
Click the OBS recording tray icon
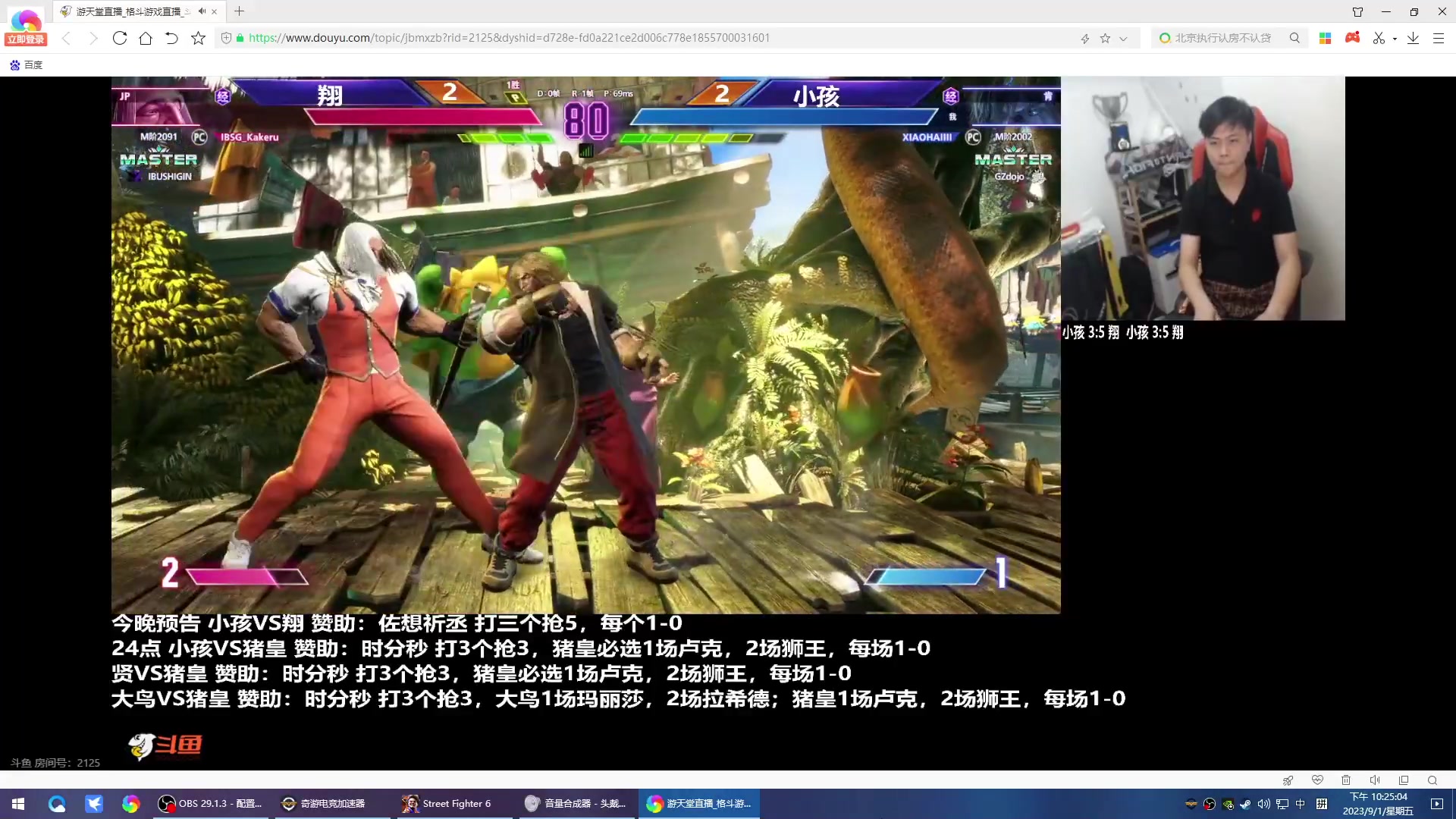[1210, 804]
